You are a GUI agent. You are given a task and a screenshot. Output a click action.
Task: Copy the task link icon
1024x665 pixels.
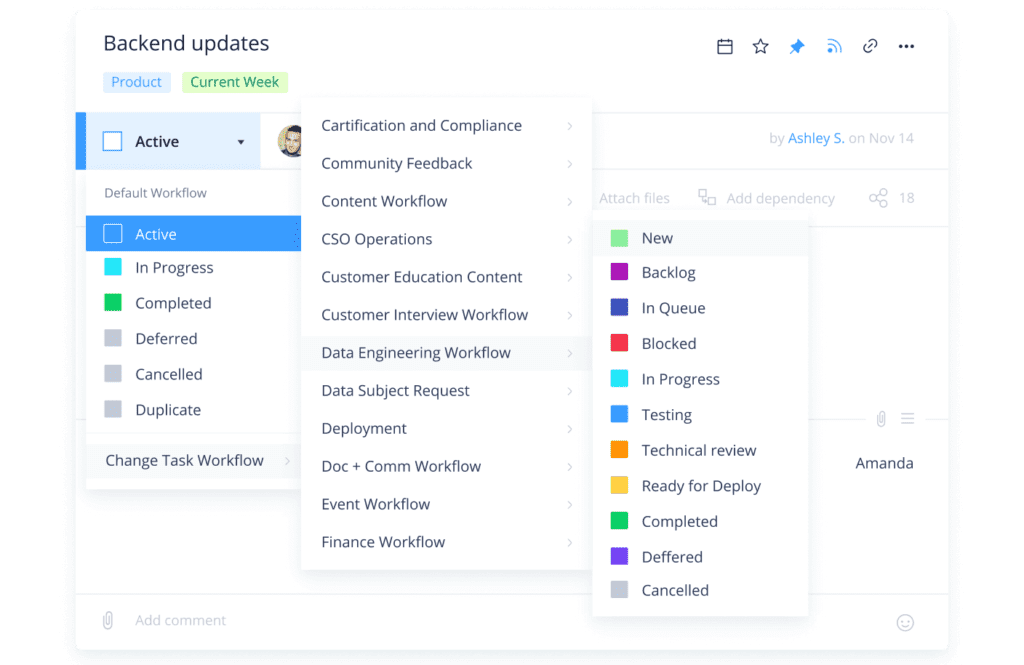coord(869,46)
